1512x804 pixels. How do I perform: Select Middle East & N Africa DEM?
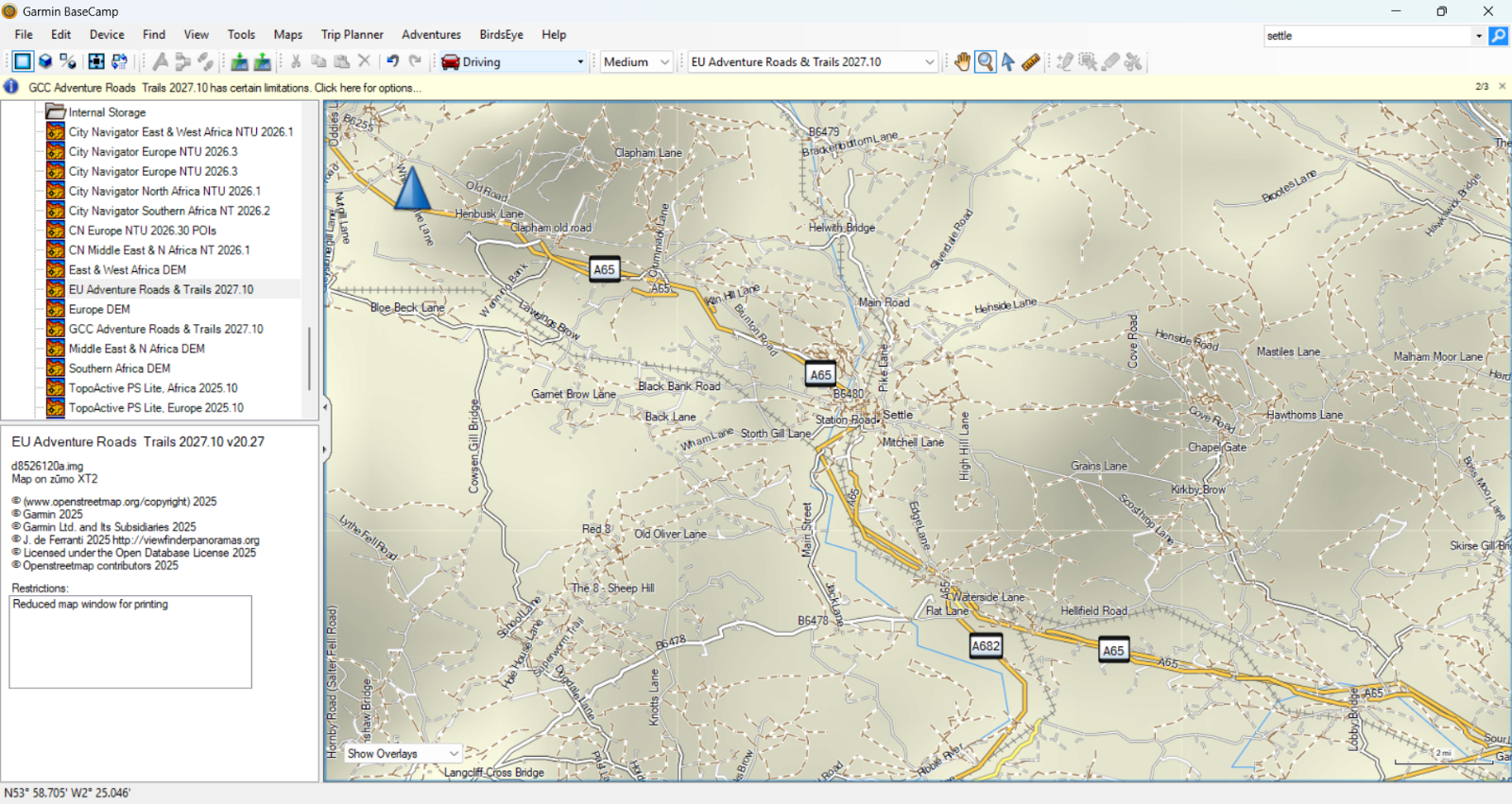tap(137, 349)
